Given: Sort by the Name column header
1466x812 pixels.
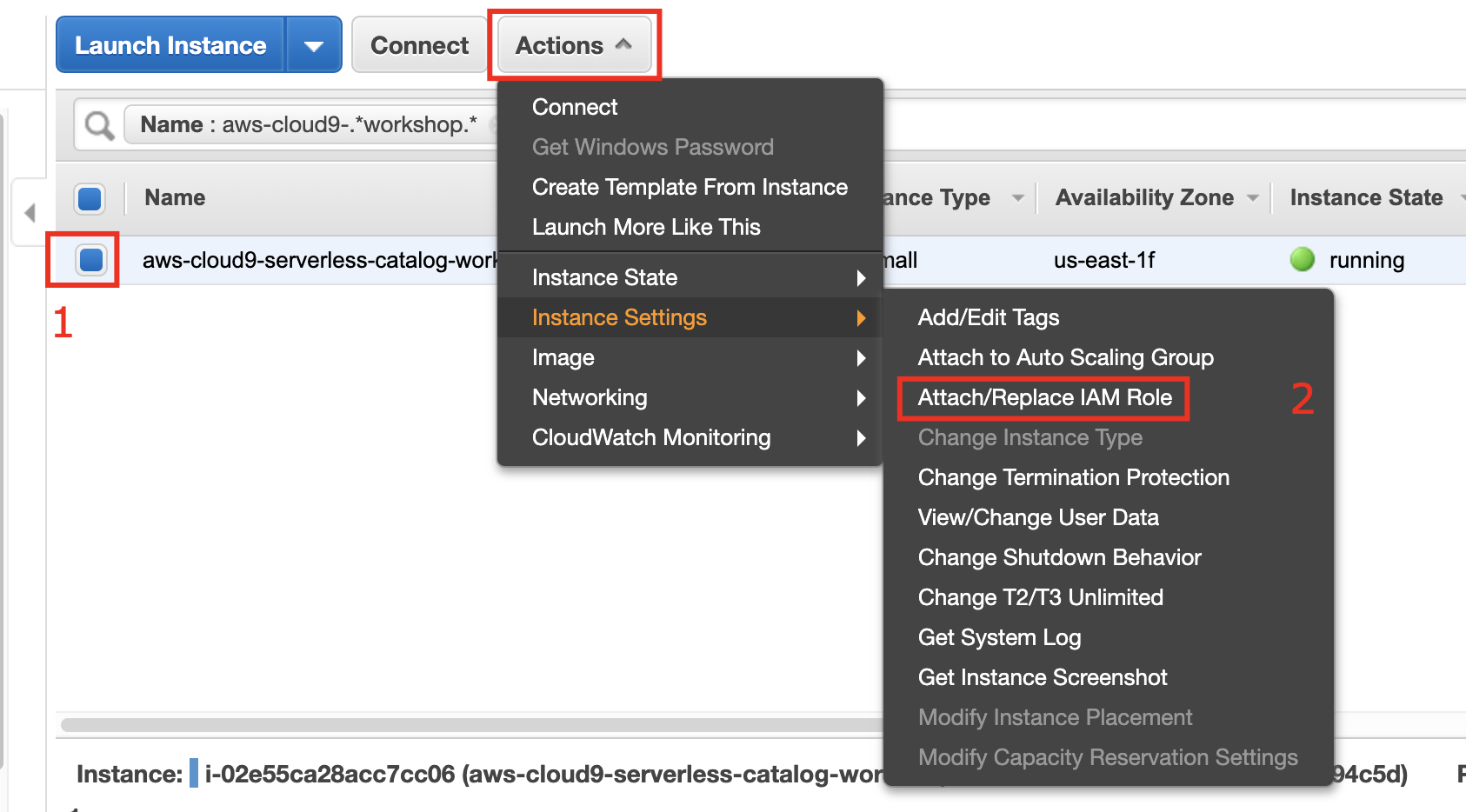Looking at the screenshot, I should click(x=175, y=197).
